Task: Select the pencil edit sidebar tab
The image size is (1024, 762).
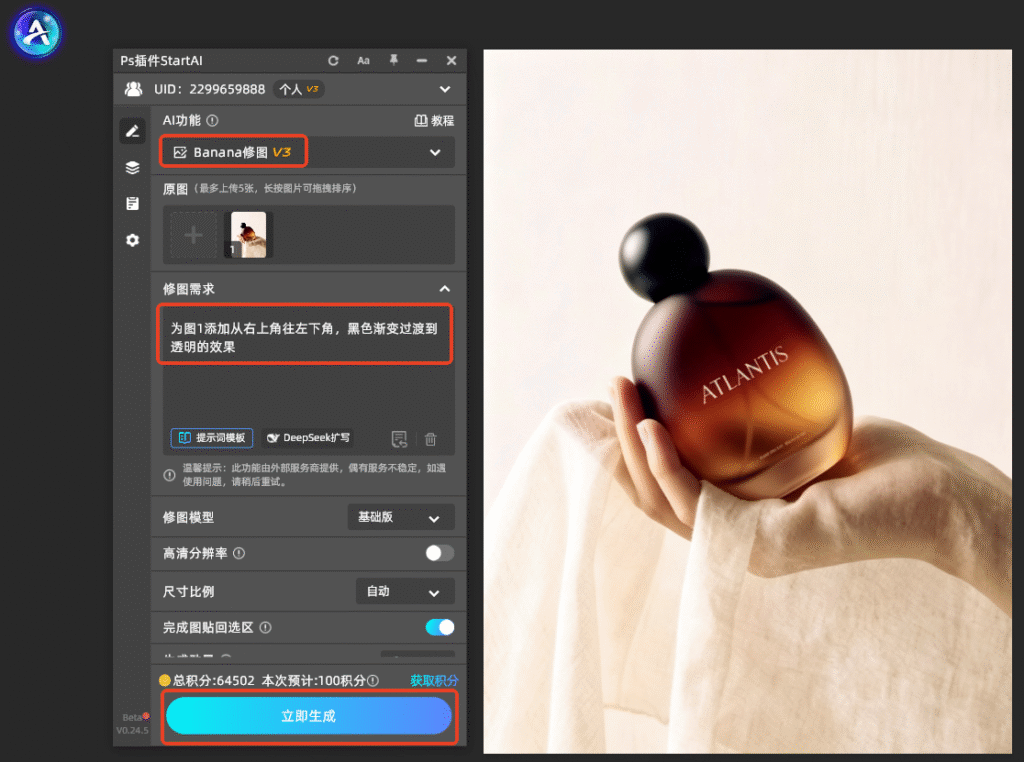Action: click(133, 131)
